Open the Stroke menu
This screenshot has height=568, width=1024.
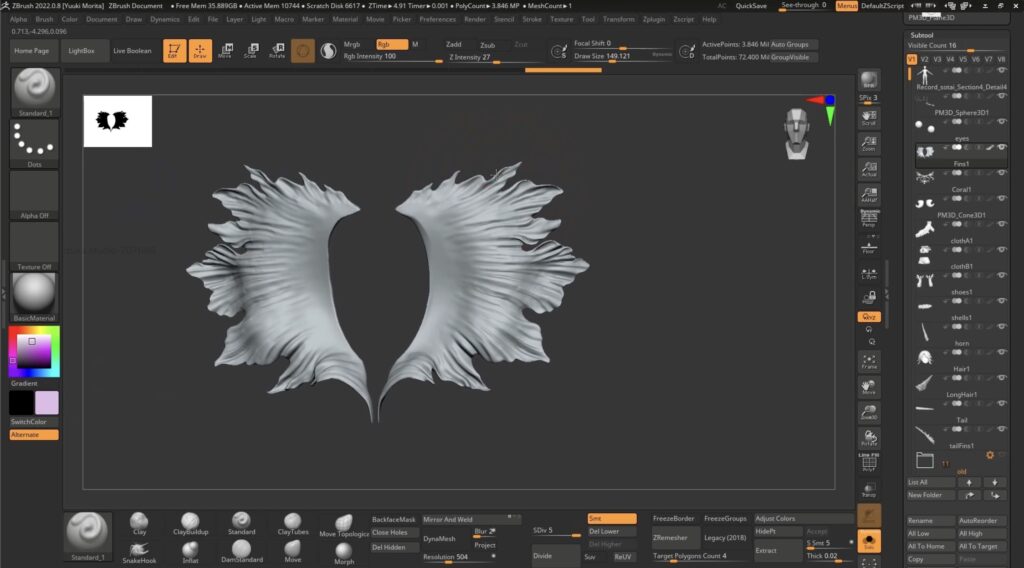click(x=532, y=19)
